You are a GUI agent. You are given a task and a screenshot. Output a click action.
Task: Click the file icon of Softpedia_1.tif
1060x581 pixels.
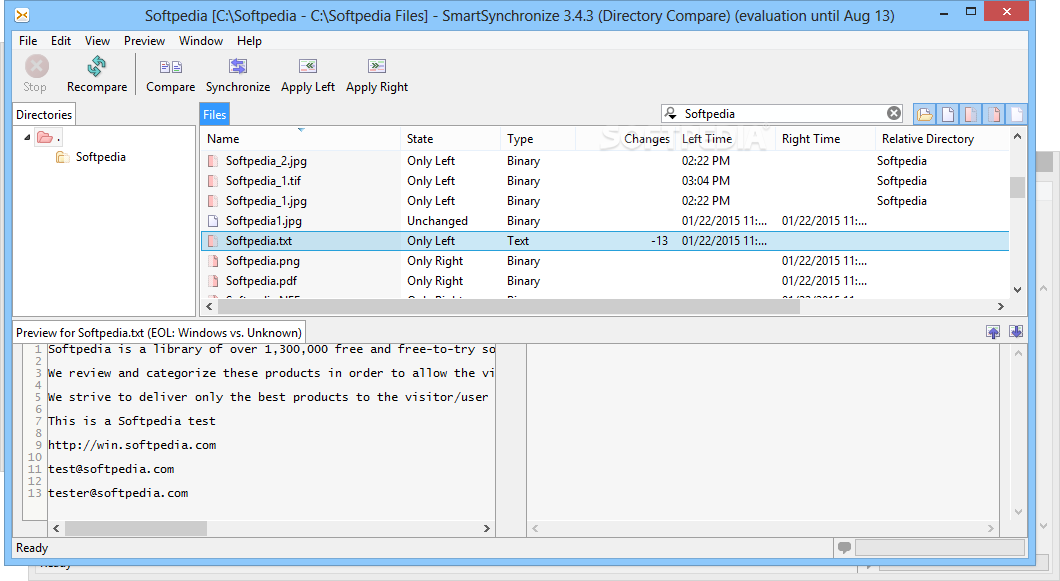click(213, 181)
